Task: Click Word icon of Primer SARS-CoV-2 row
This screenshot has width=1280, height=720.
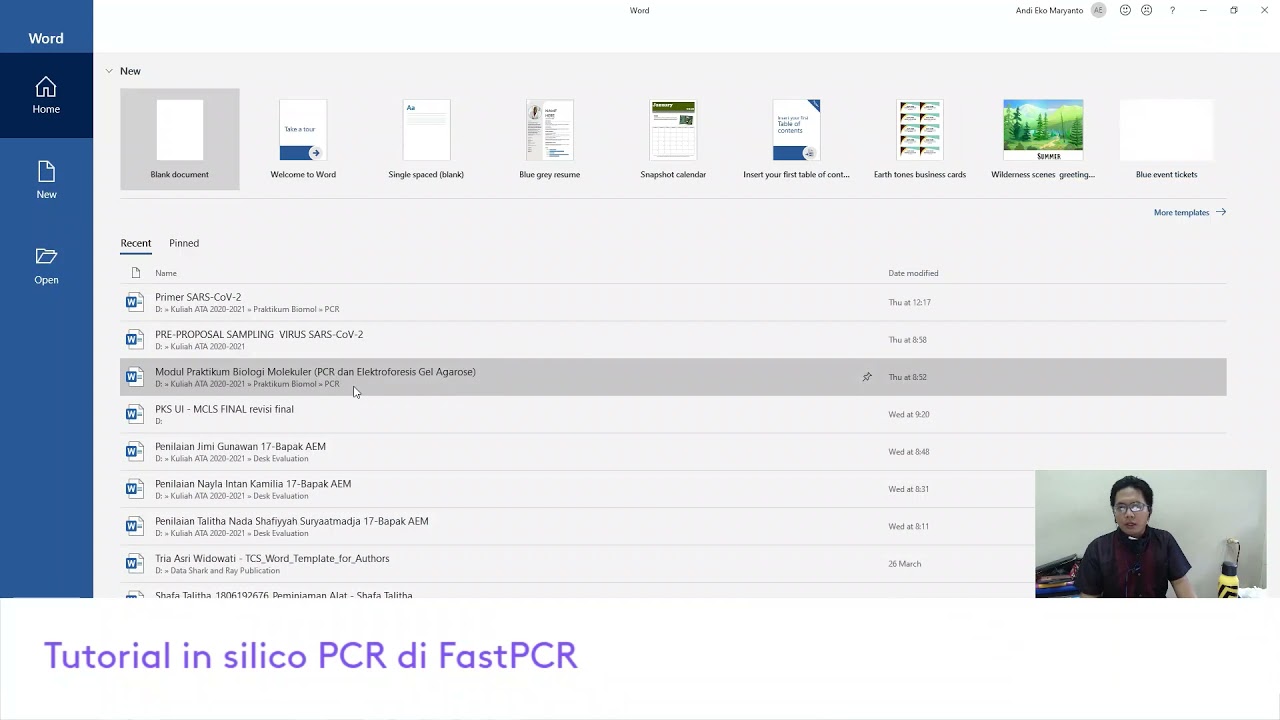Action: (135, 302)
